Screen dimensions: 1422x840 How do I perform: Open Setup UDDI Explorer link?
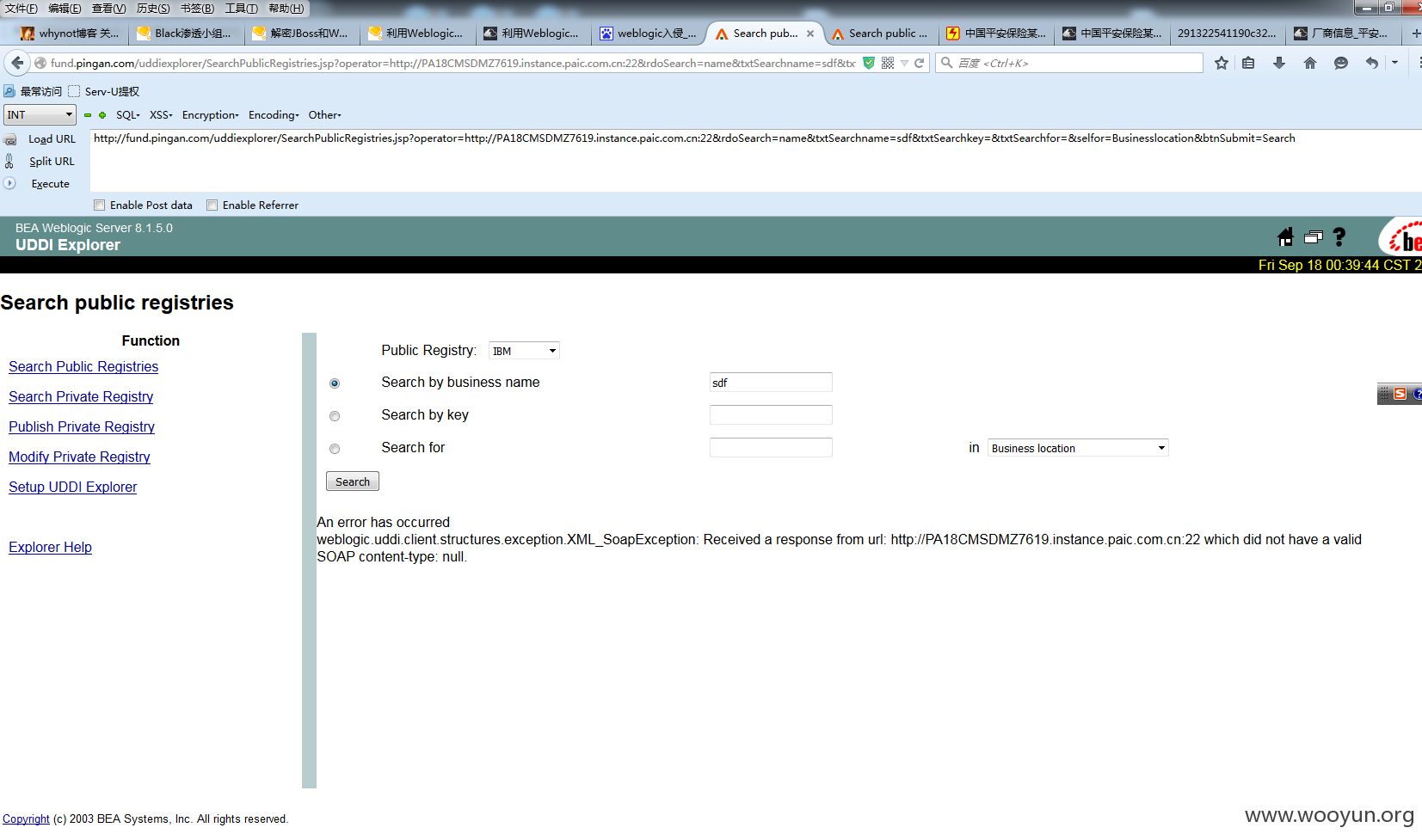73,487
